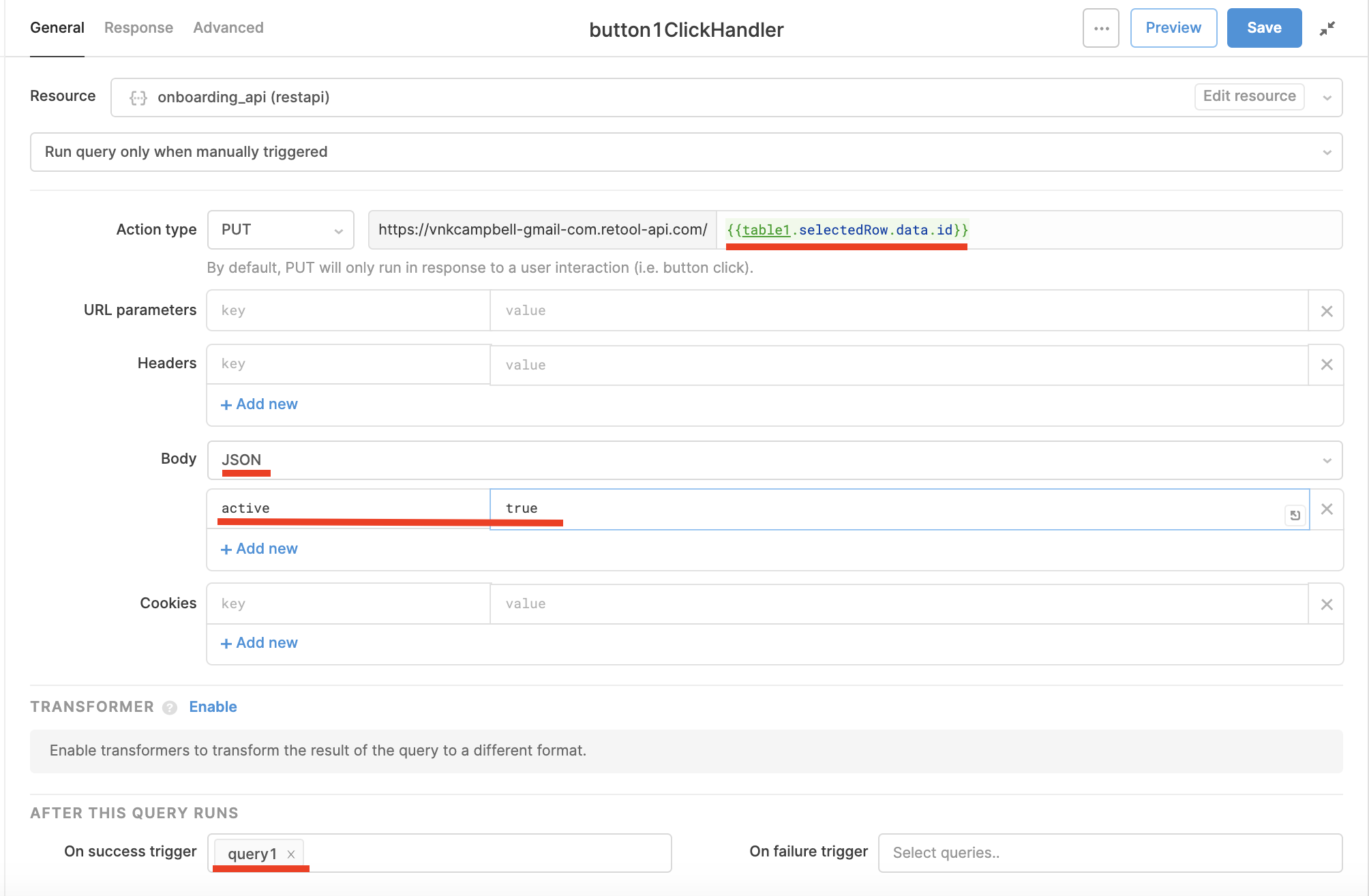Focus the Headers key field
The width and height of the screenshot is (1369, 896).
click(348, 364)
